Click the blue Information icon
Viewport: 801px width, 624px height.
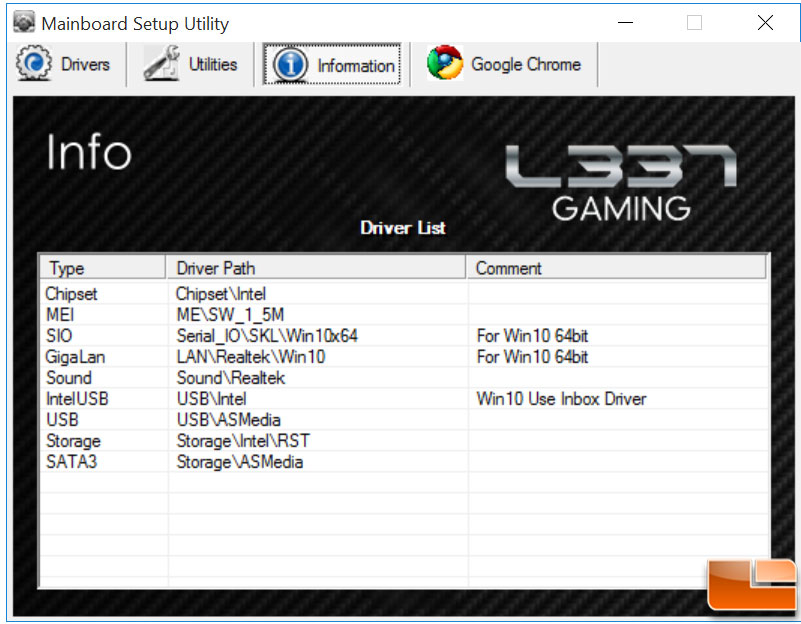(290, 65)
